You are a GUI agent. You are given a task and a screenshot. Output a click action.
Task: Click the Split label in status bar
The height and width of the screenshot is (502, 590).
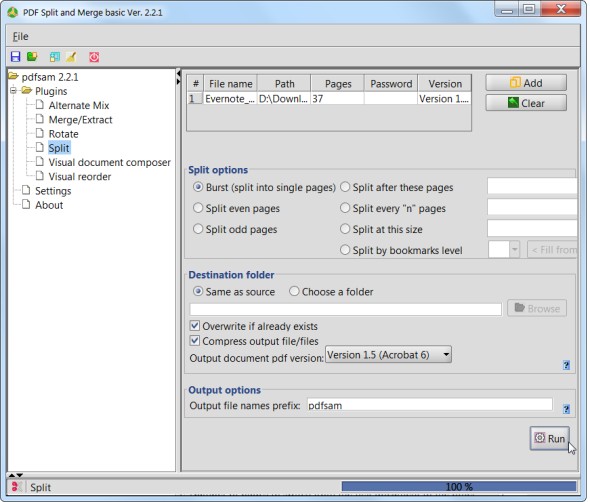[x=40, y=487]
